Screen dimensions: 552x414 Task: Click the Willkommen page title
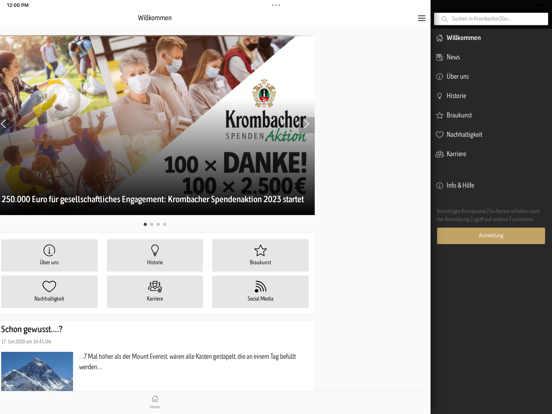155,18
